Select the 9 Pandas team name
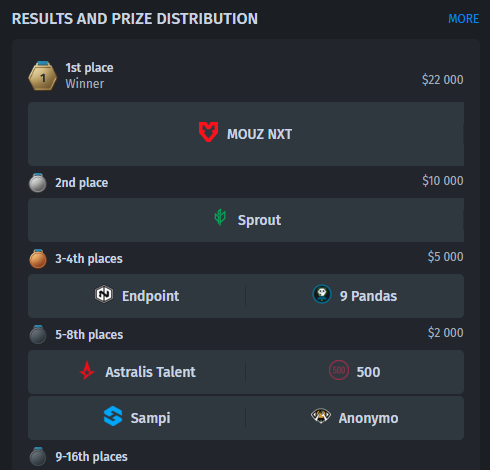 [x=368, y=296]
